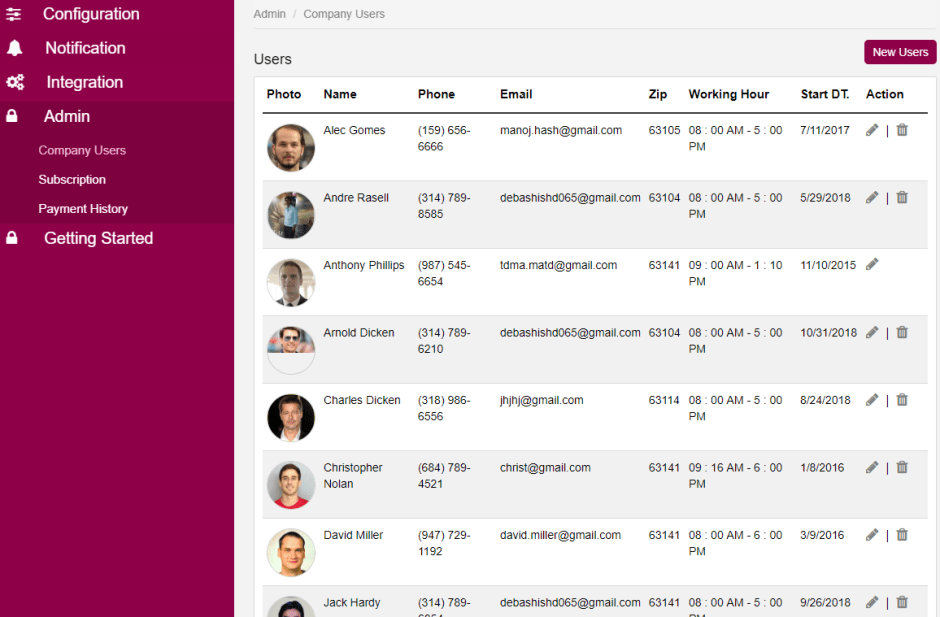
Task: Click start date 7/11/2017
Action: [x=825, y=130]
